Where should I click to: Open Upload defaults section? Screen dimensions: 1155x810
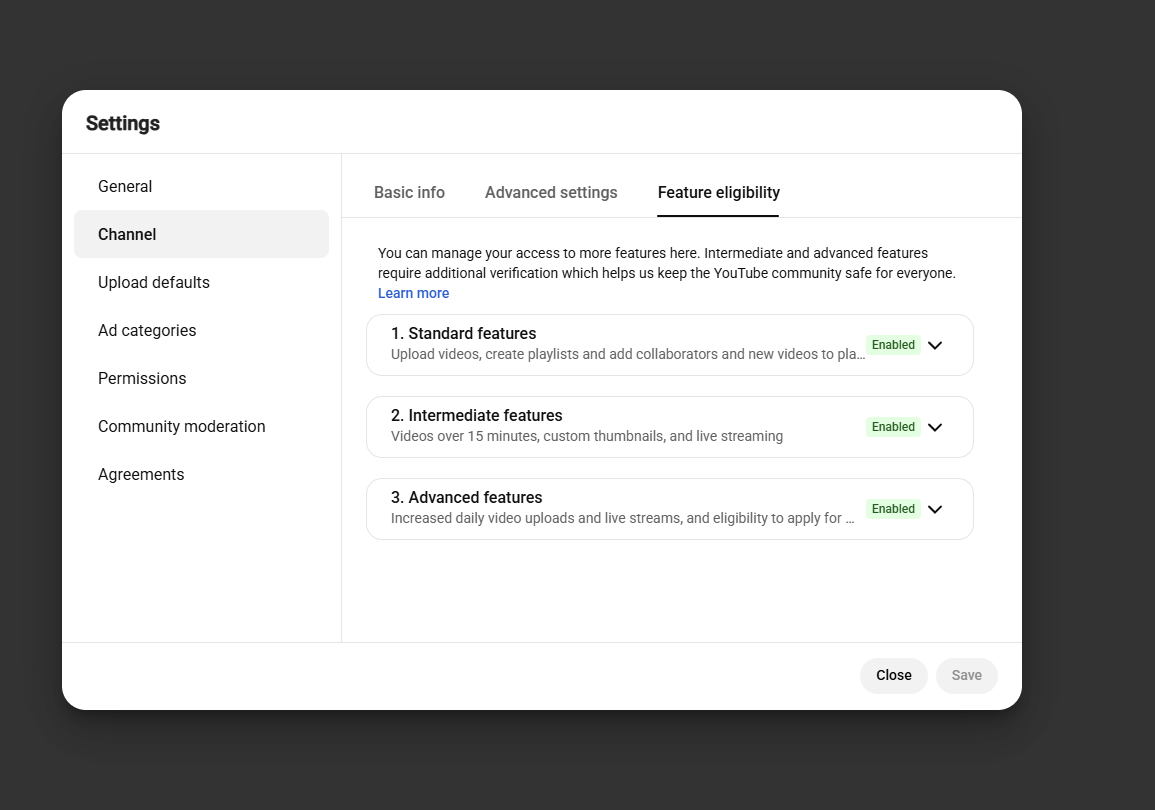201,282
